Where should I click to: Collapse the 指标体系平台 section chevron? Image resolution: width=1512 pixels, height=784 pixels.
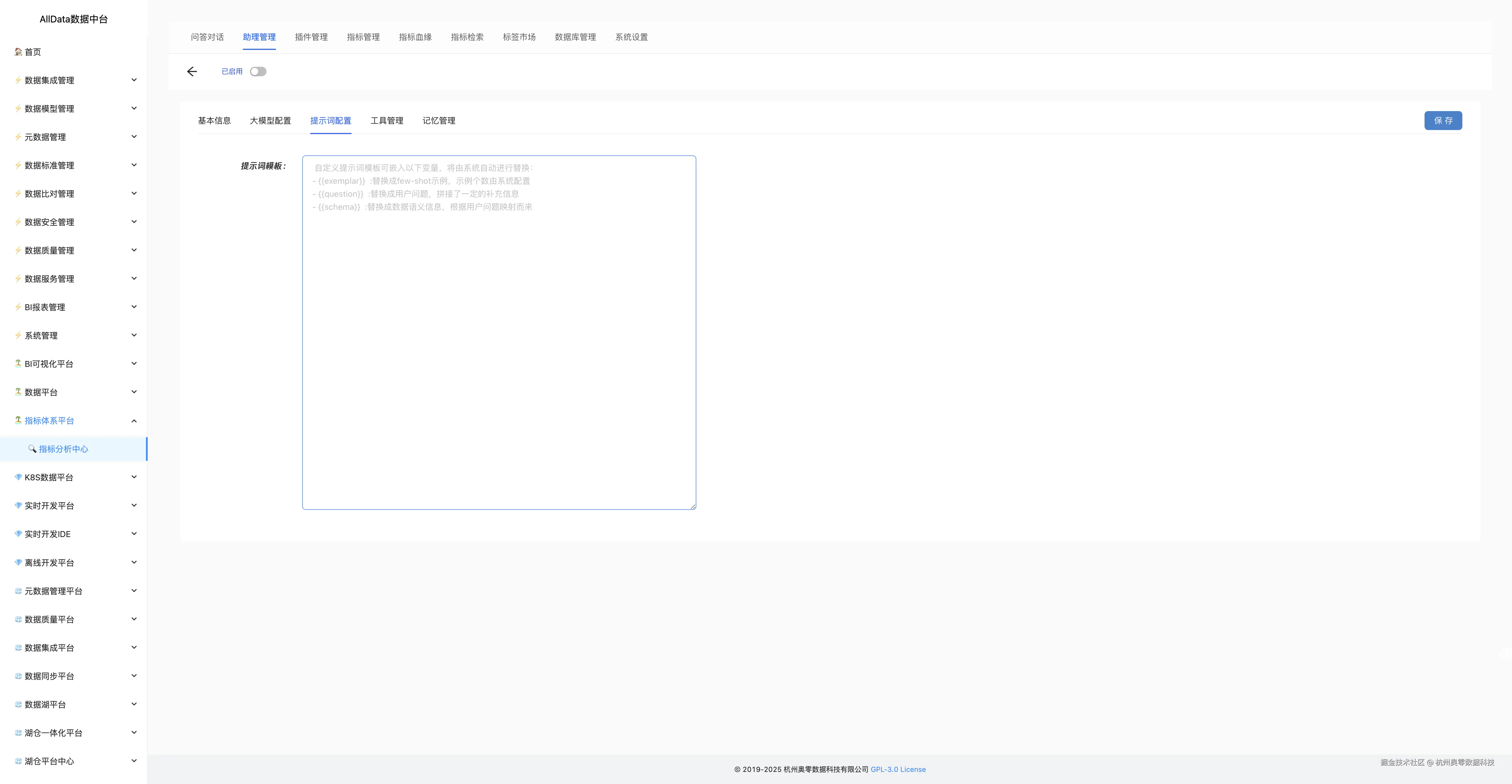(x=134, y=421)
